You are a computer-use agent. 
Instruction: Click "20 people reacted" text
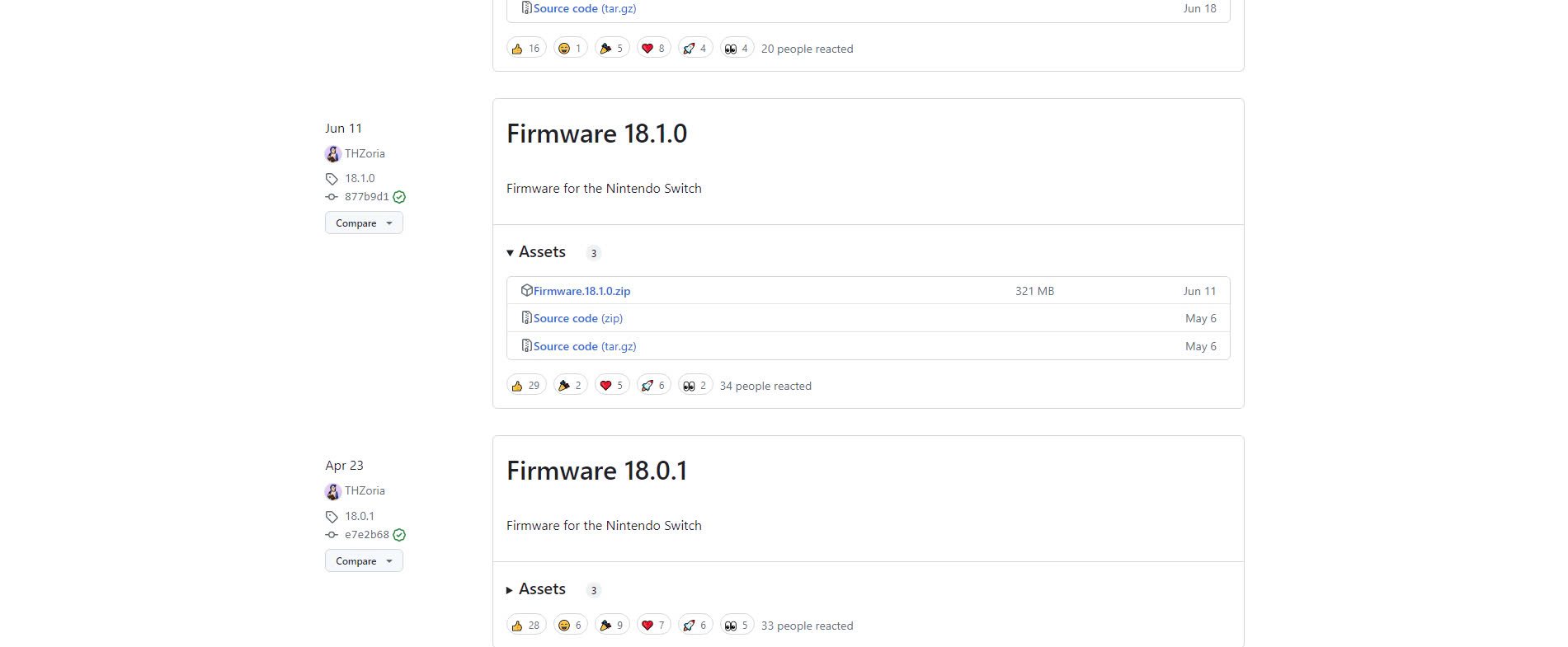(807, 49)
